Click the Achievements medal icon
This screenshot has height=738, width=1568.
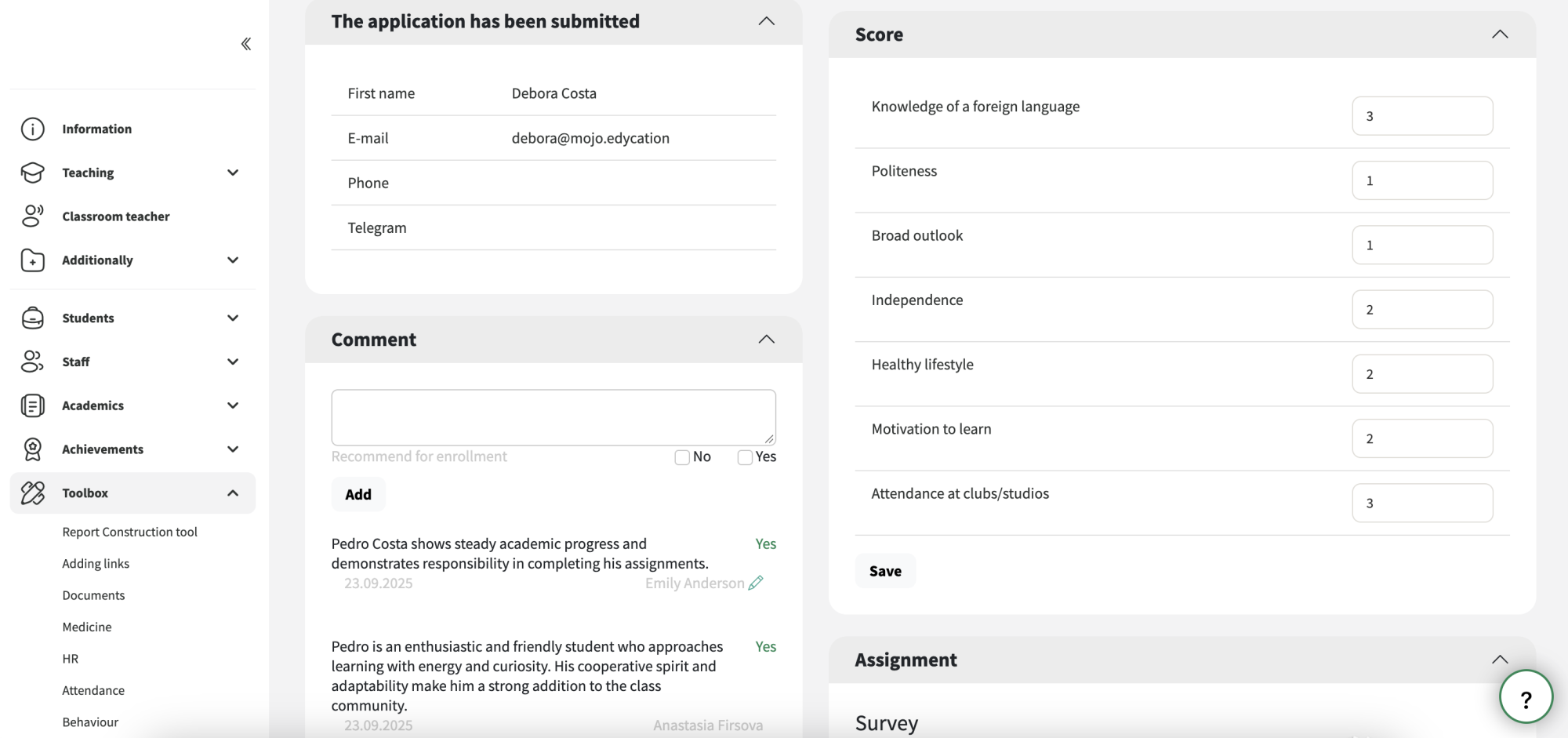[32, 449]
